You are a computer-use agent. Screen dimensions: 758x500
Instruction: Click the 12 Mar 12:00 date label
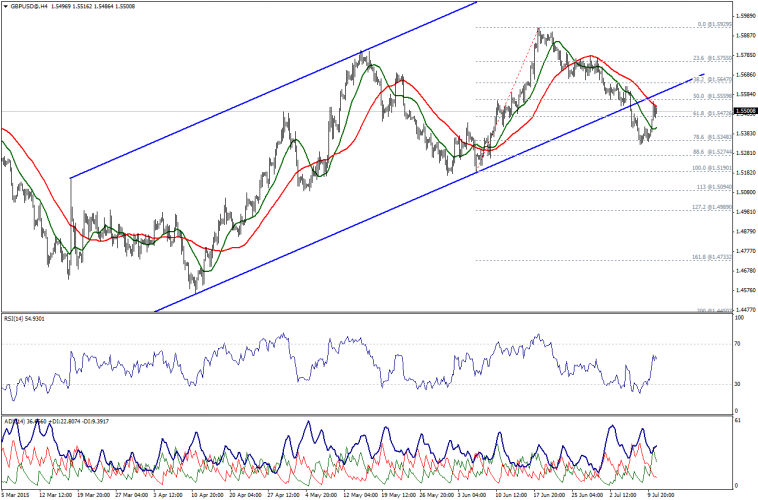coord(56,495)
